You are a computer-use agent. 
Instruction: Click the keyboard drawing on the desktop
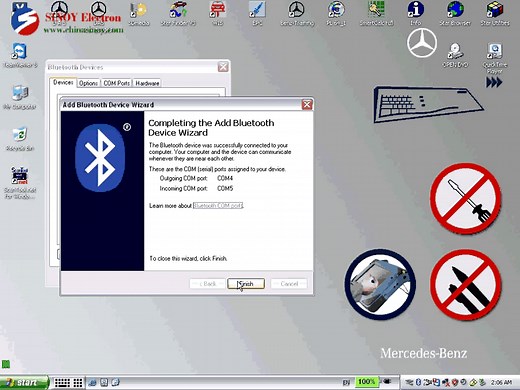[428, 104]
